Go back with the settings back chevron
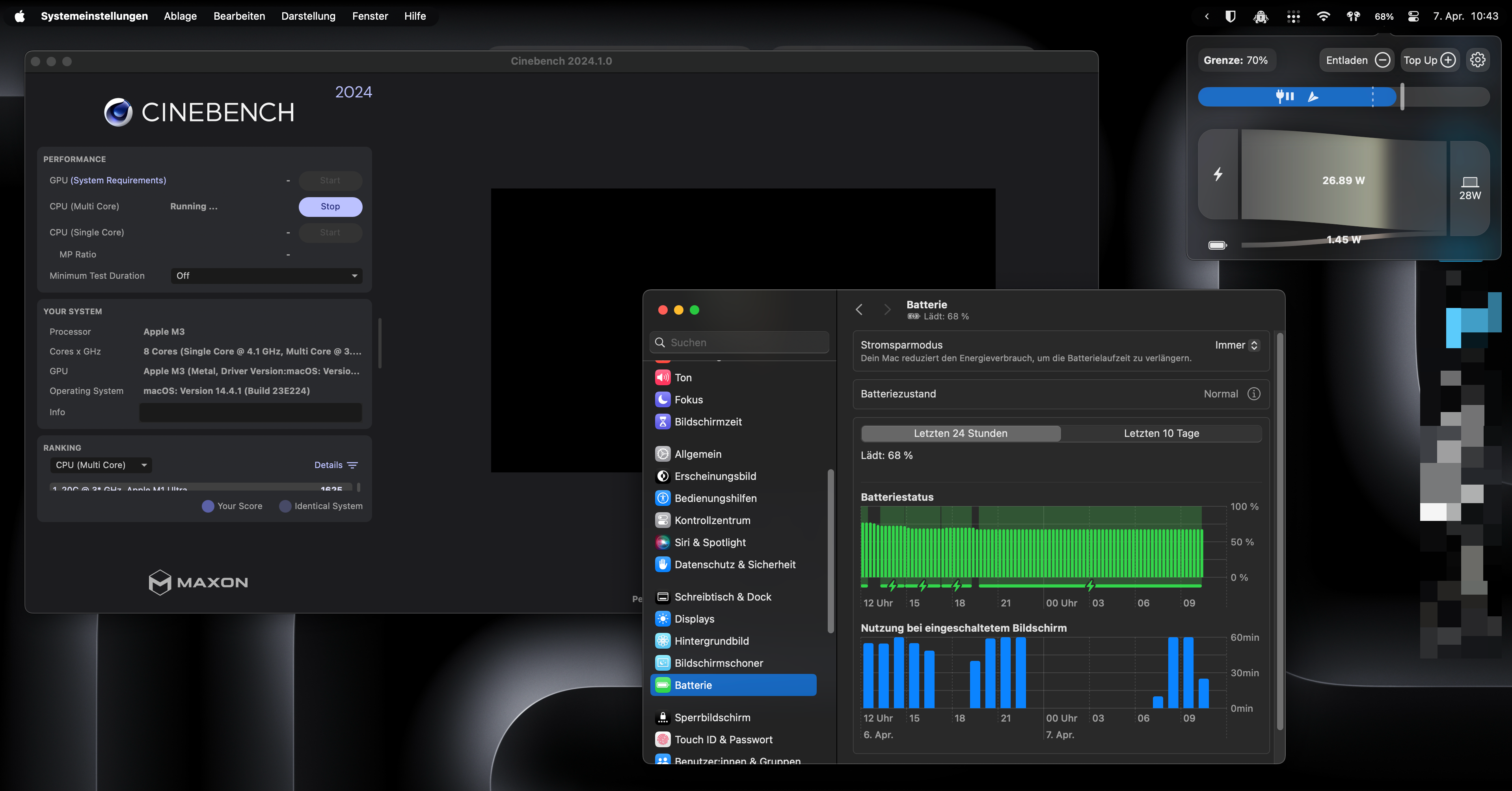 859,310
